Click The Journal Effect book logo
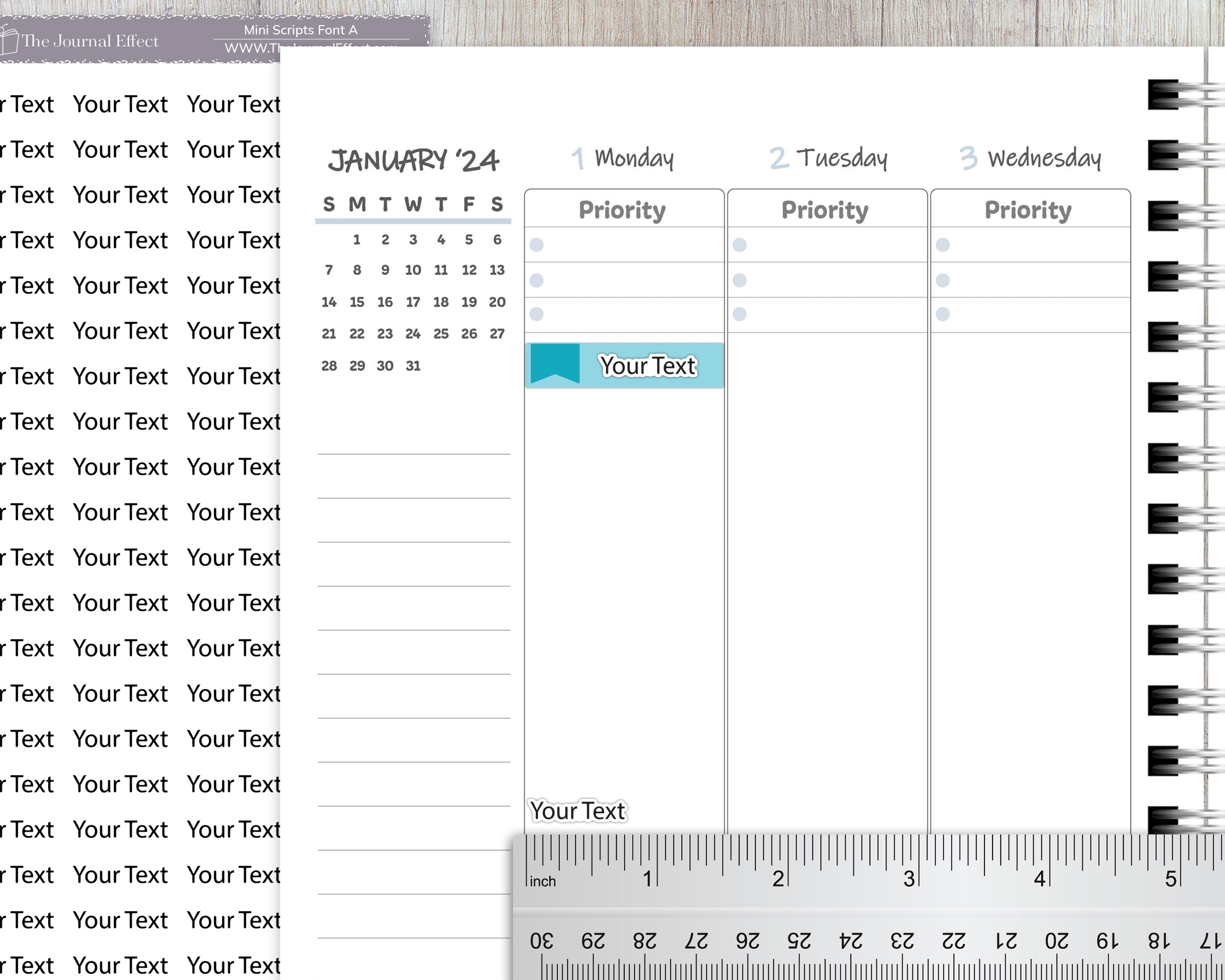Image resolution: width=1225 pixels, height=980 pixels. tap(9, 41)
